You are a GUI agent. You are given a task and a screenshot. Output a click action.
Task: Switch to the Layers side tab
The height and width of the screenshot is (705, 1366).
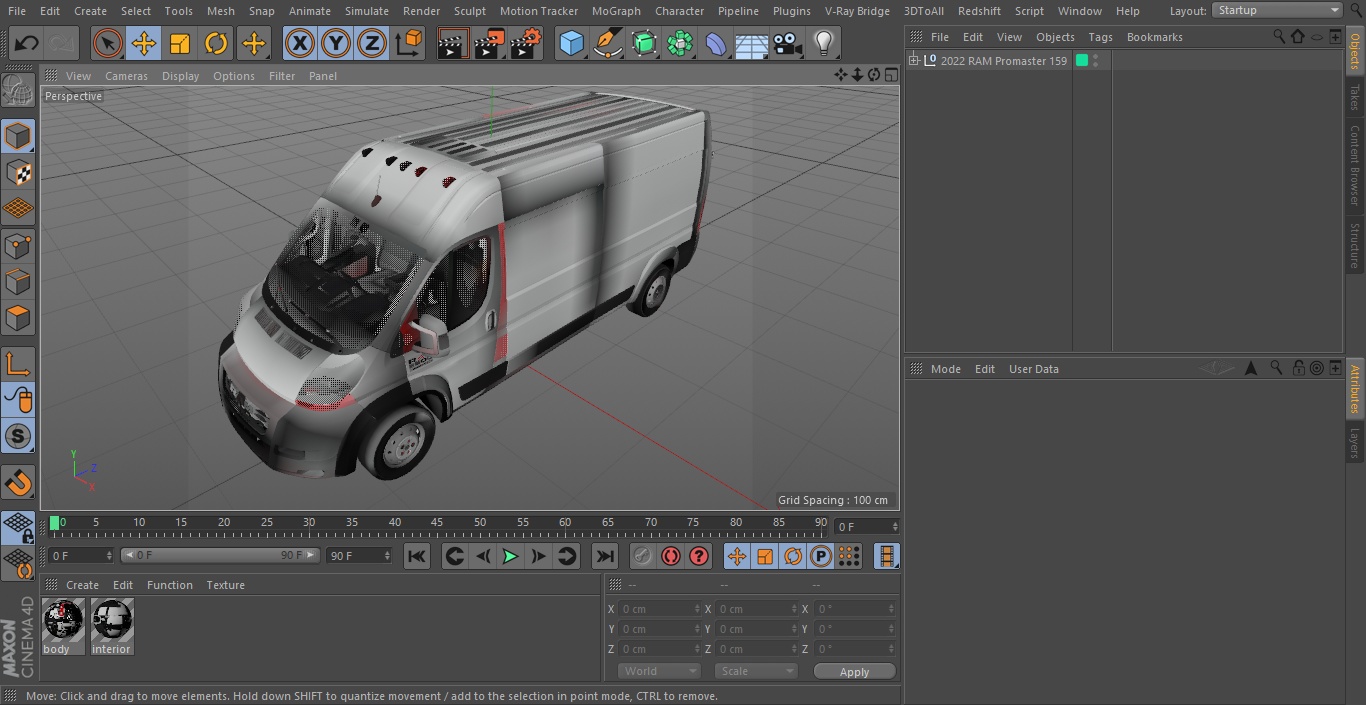tap(1355, 442)
